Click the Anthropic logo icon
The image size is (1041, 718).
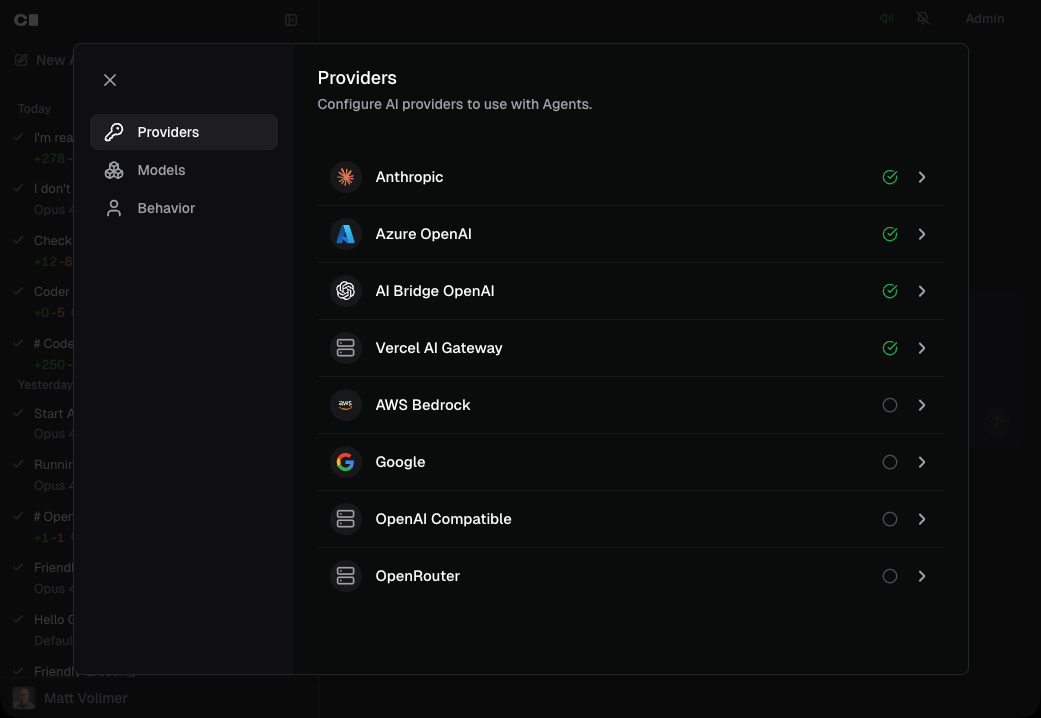(346, 177)
